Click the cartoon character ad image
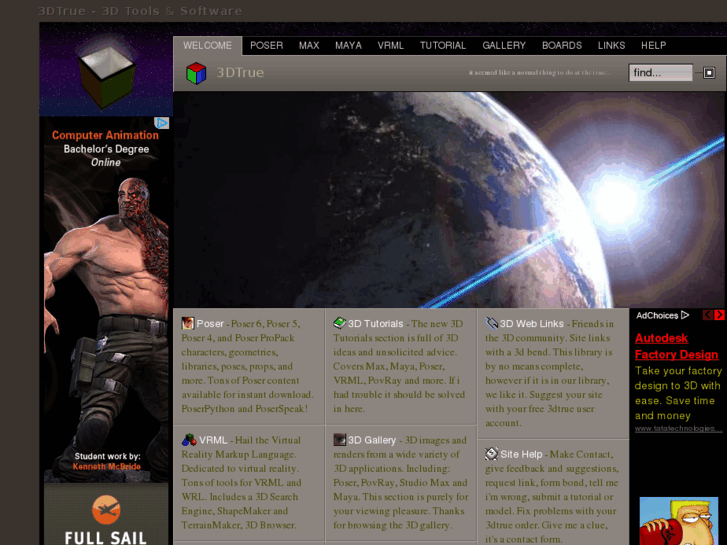This screenshot has height=545, width=727. click(679, 521)
